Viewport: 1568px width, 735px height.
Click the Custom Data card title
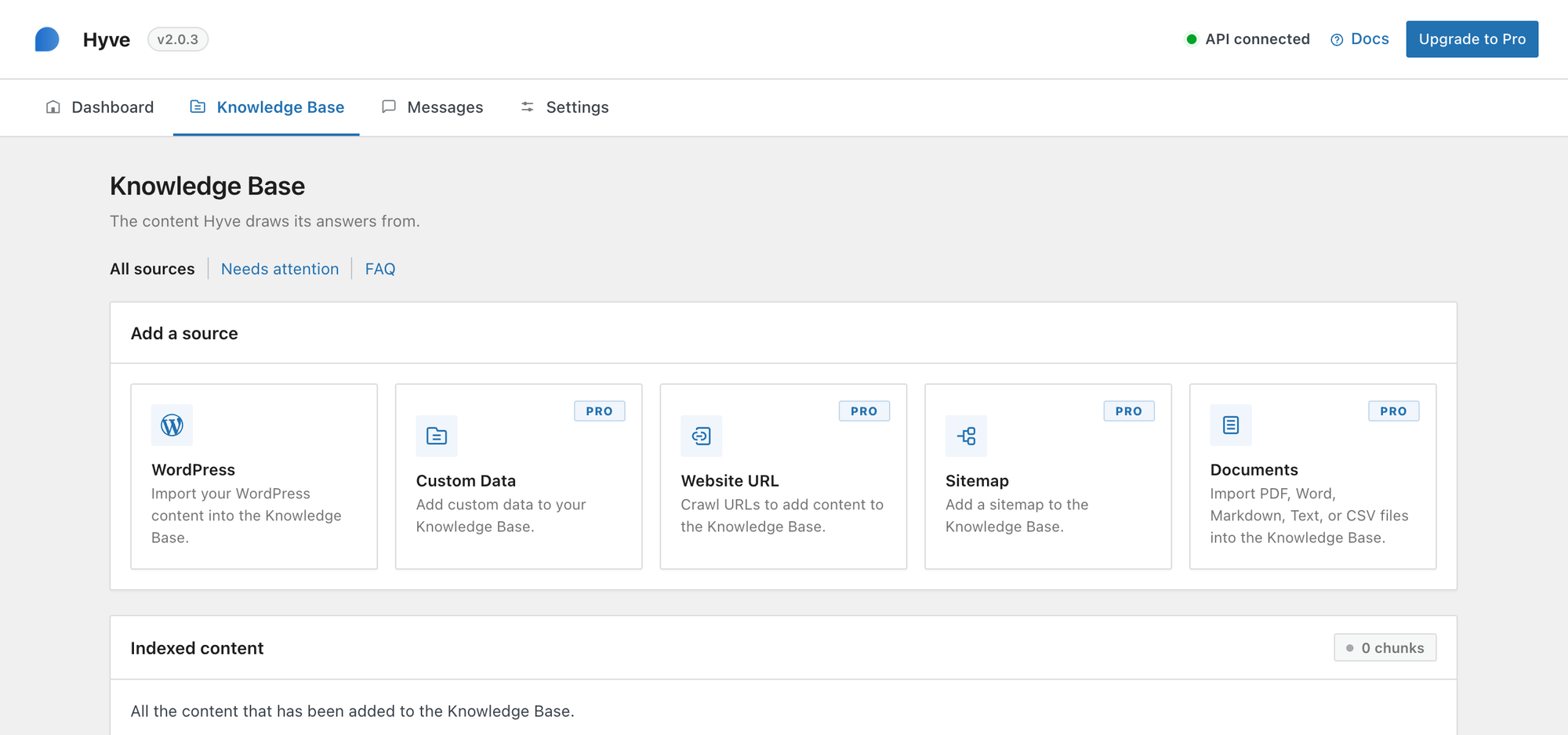[466, 480]
